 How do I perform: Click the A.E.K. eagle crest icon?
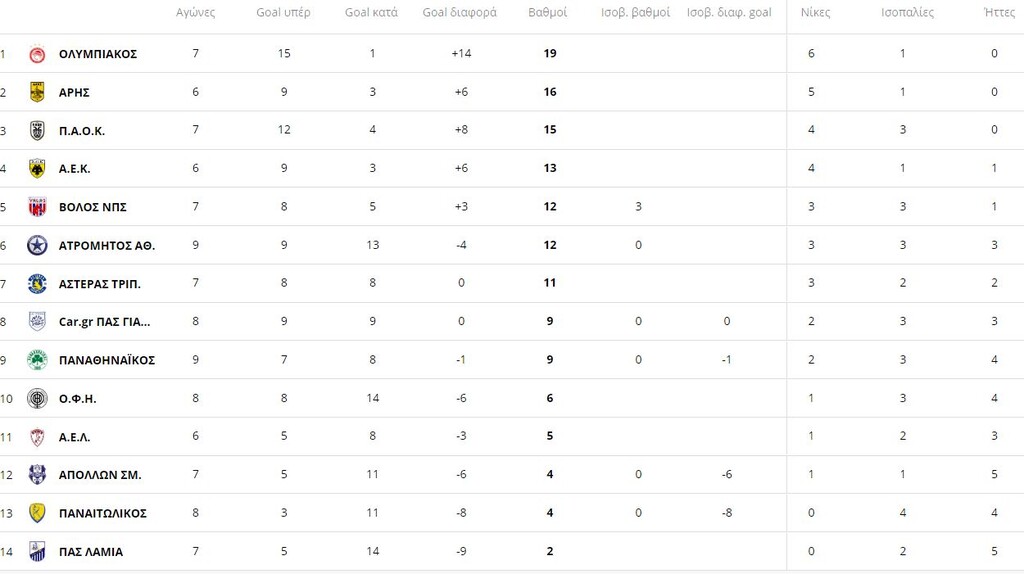[37, 168]
